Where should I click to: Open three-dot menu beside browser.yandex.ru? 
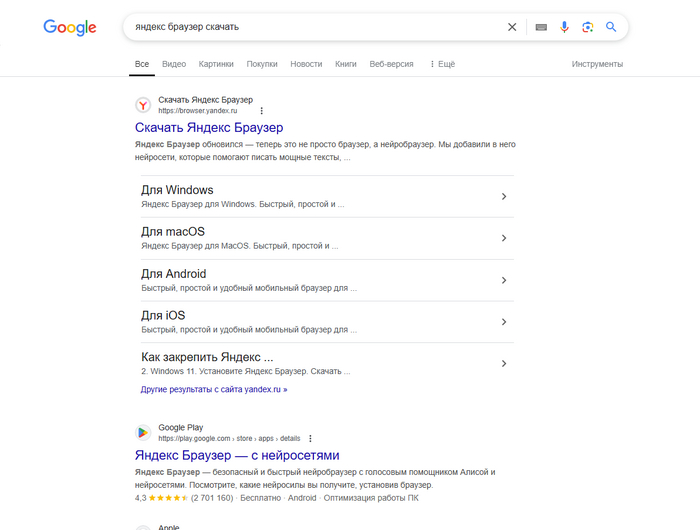click(x=261, y=110)
